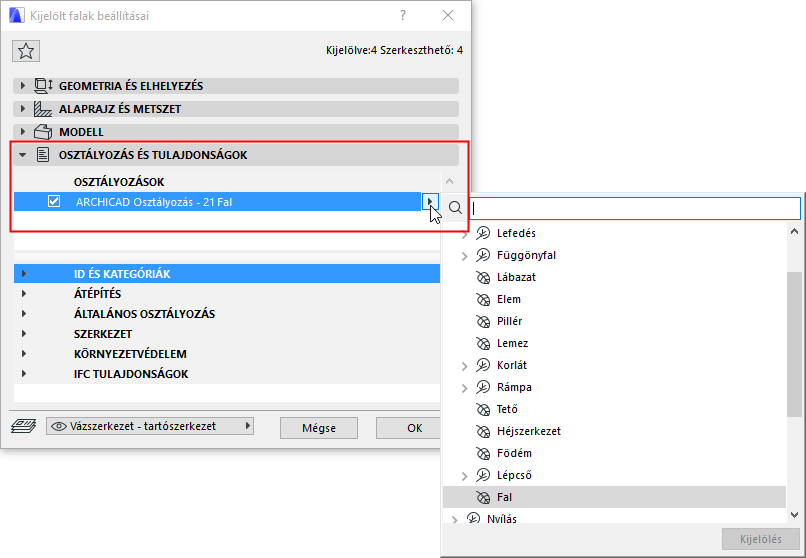This screenshot has height=558, width=806.
Task: Expand the Környezetvédelem property group
Action: pyautogui.click(x=24, y=354)
